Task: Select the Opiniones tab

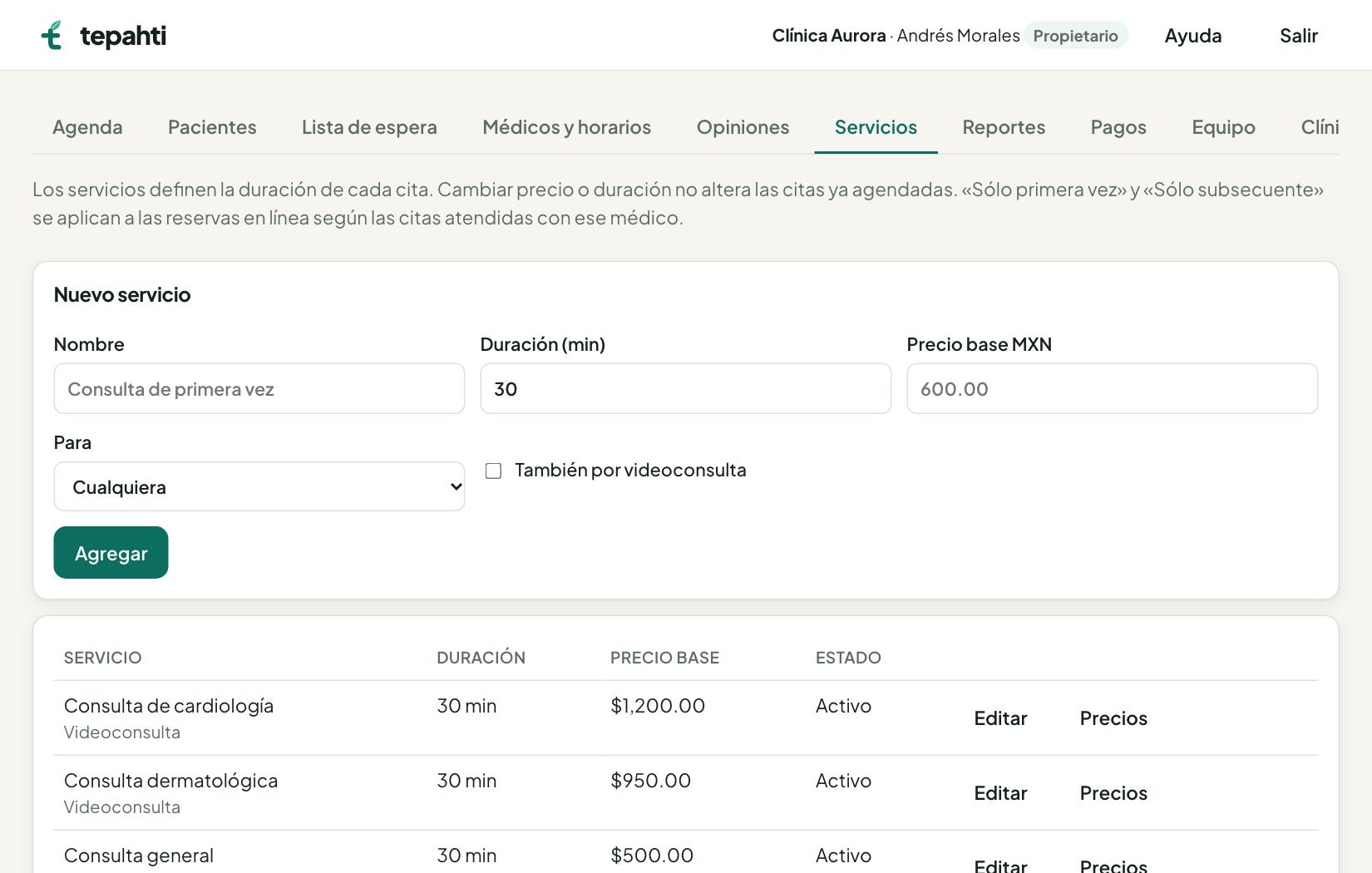Action: pos(743,127)
